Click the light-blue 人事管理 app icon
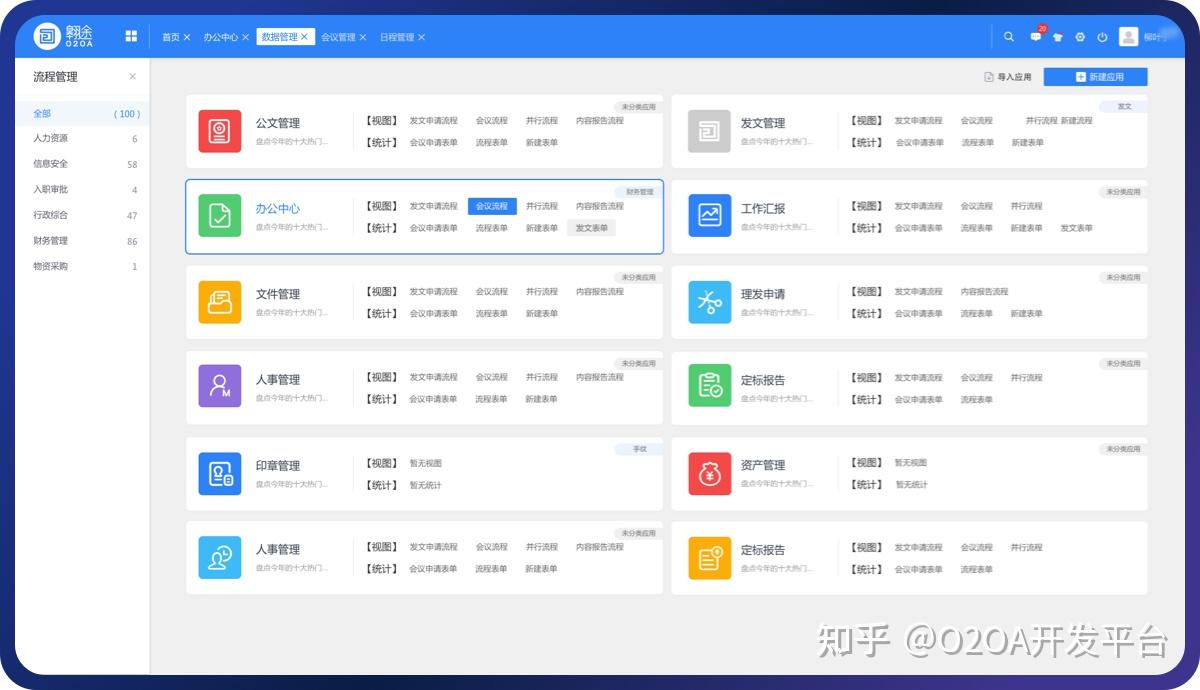 click(x=220, y=558)
